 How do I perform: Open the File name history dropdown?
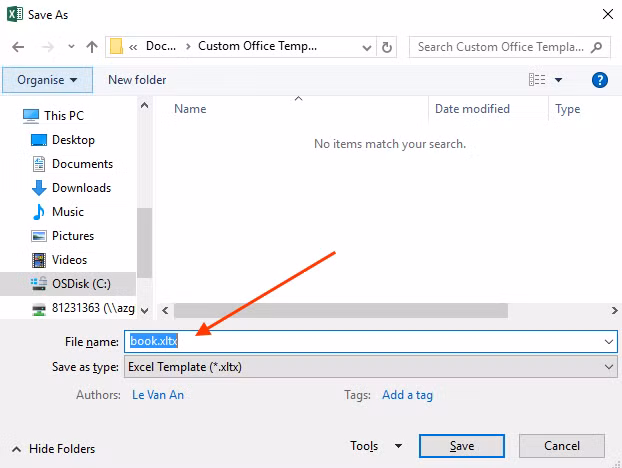tap(609, 341)
